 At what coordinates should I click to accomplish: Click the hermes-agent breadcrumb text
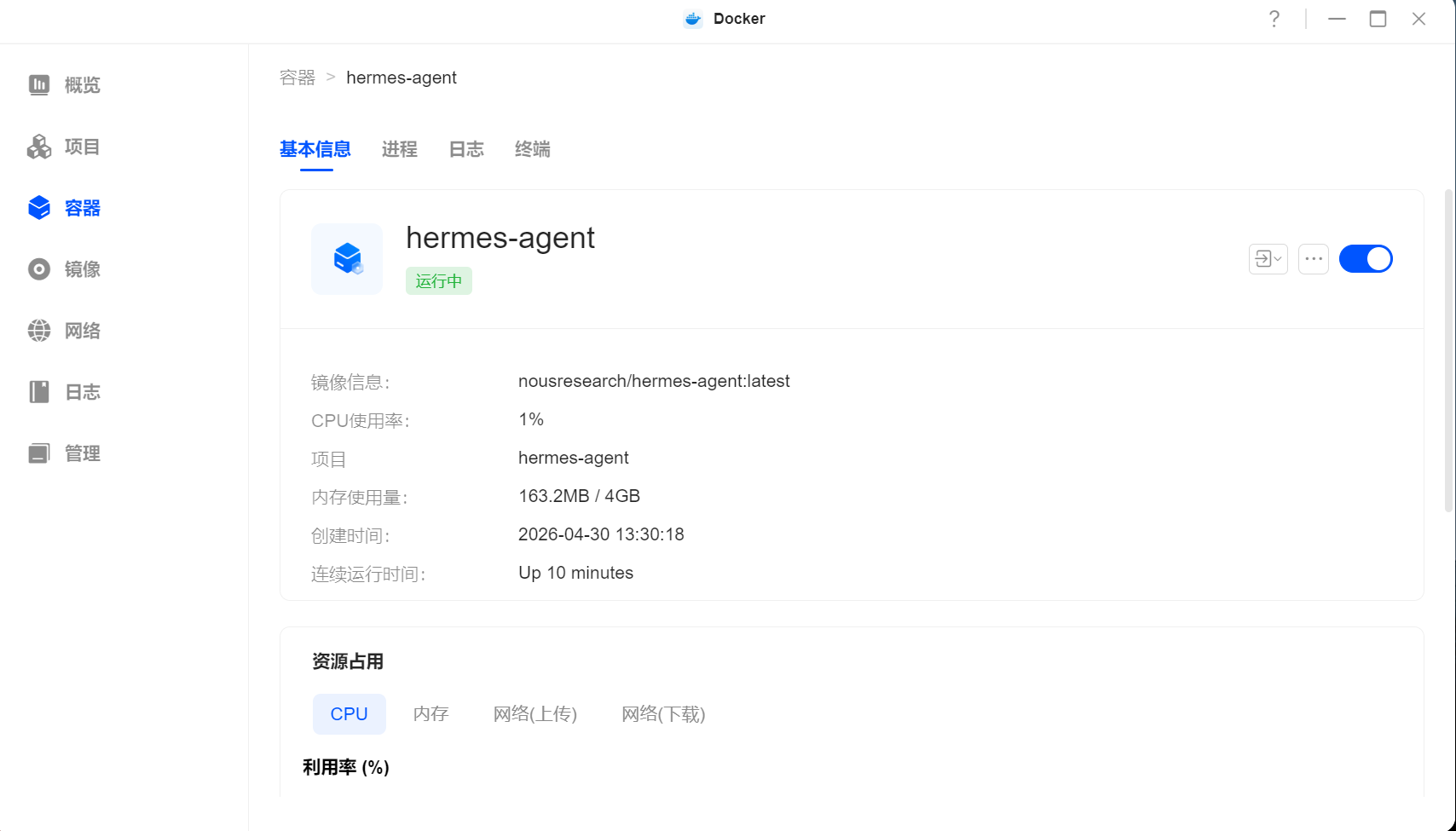point(402,78)
